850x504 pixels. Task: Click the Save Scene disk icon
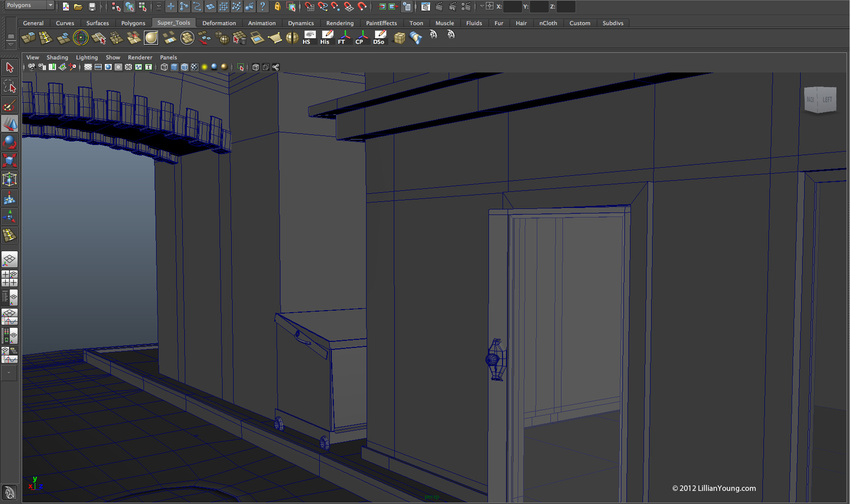(x=92, y=7)
